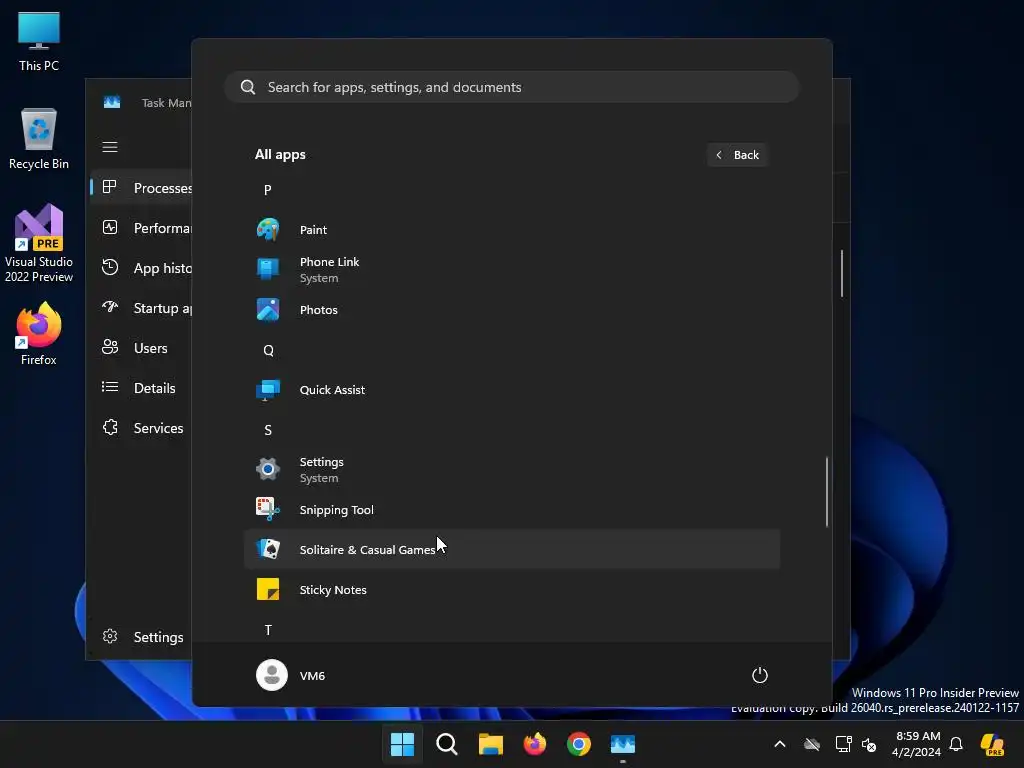Launch Firefox from the taskbar
The image size is (1024, 768).
click(x=535, y=744)
